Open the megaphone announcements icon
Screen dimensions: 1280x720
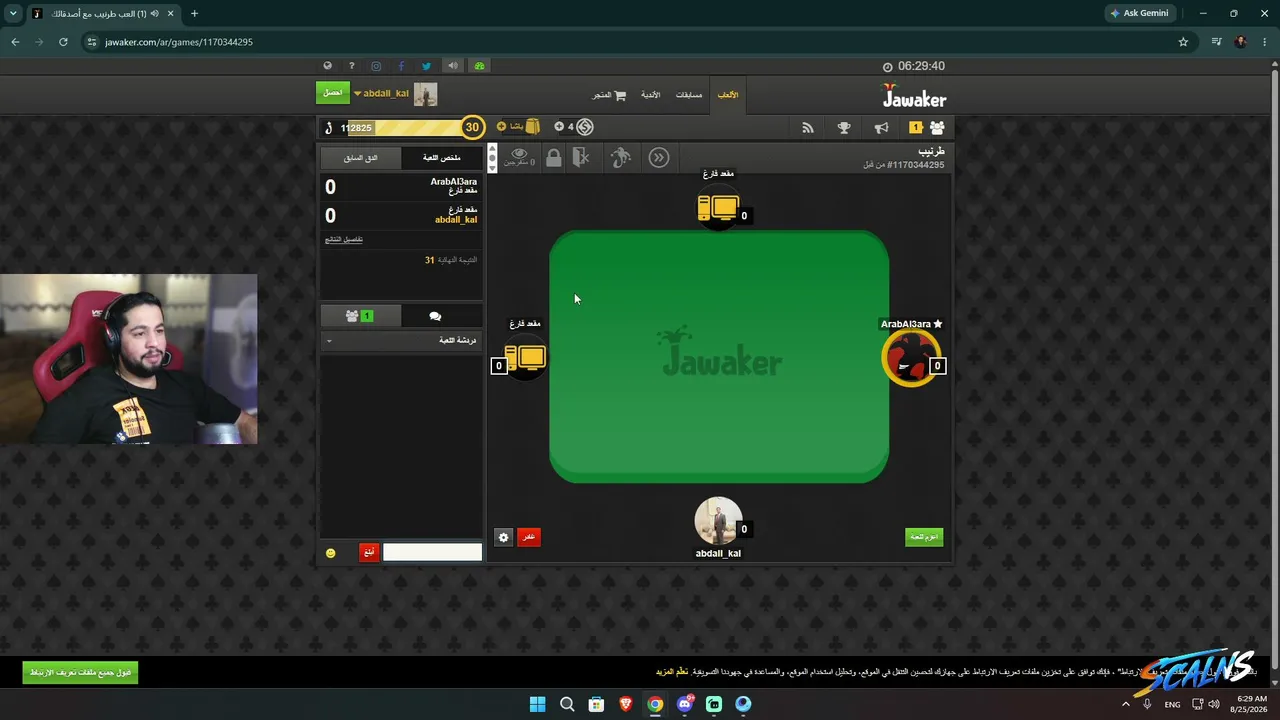click(881, 128)
